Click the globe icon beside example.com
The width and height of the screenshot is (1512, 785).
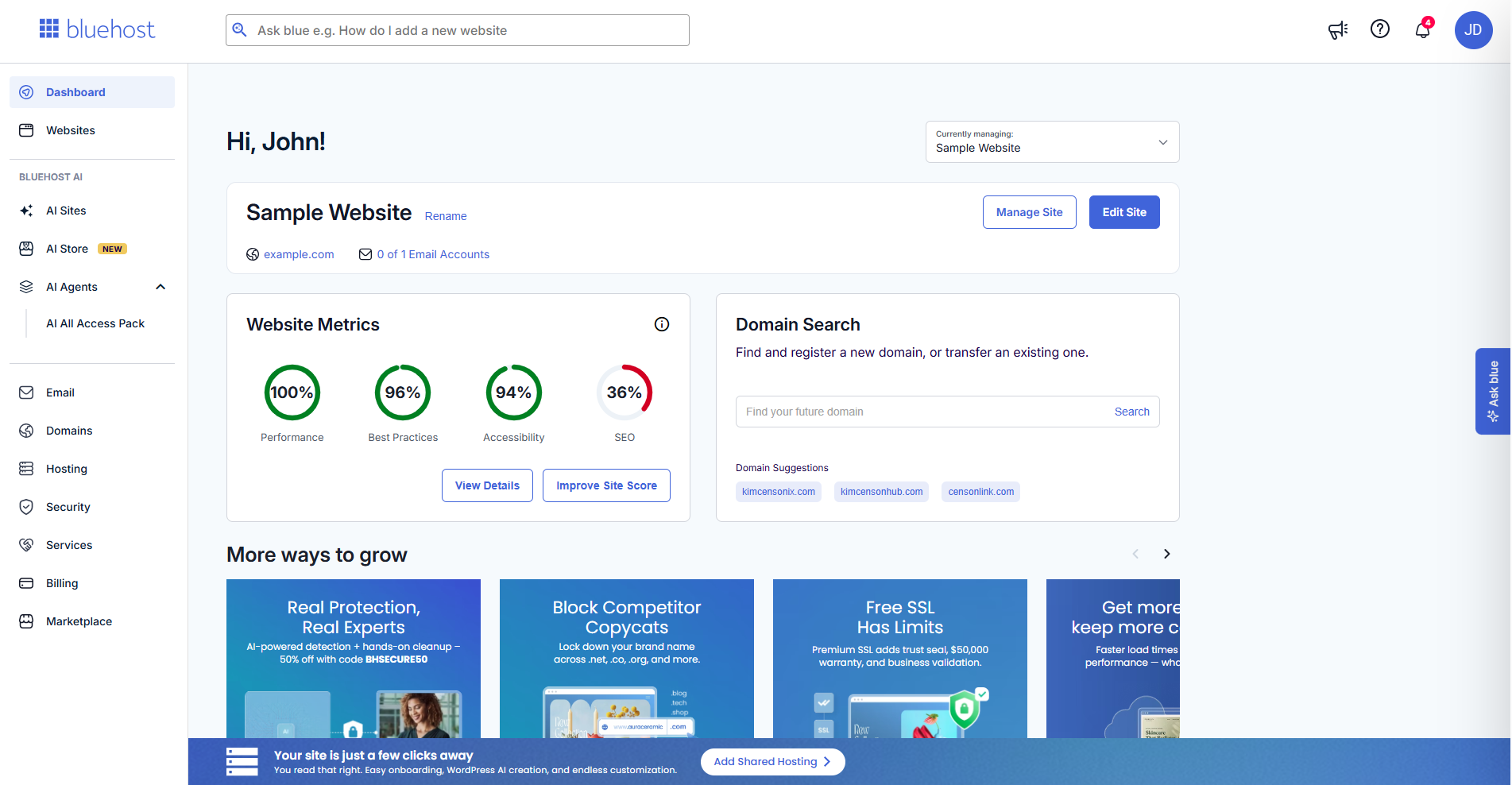tap(253, 254)
